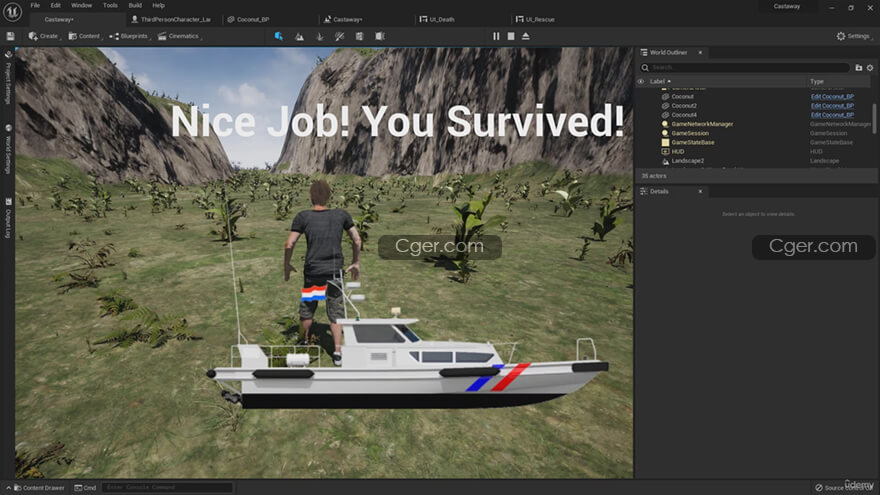
Task: Activate Mesh Paint brush mode icon
Action: tap(340, 36)
